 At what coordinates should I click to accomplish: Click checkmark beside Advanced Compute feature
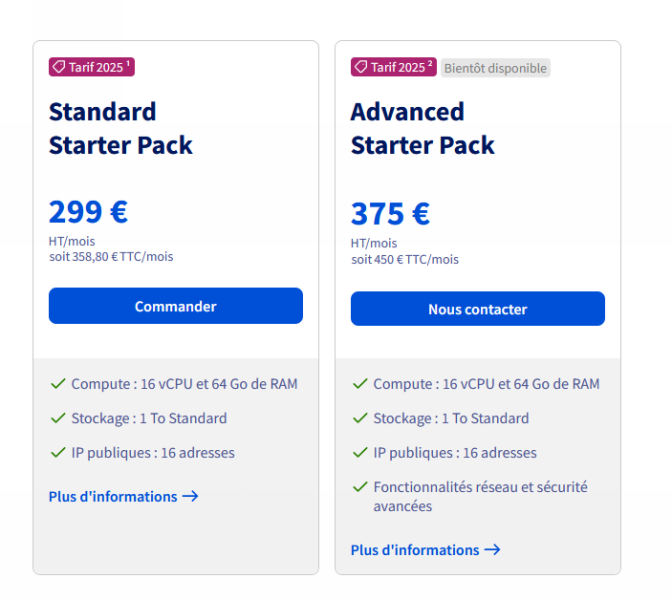[x=360, y=384]
